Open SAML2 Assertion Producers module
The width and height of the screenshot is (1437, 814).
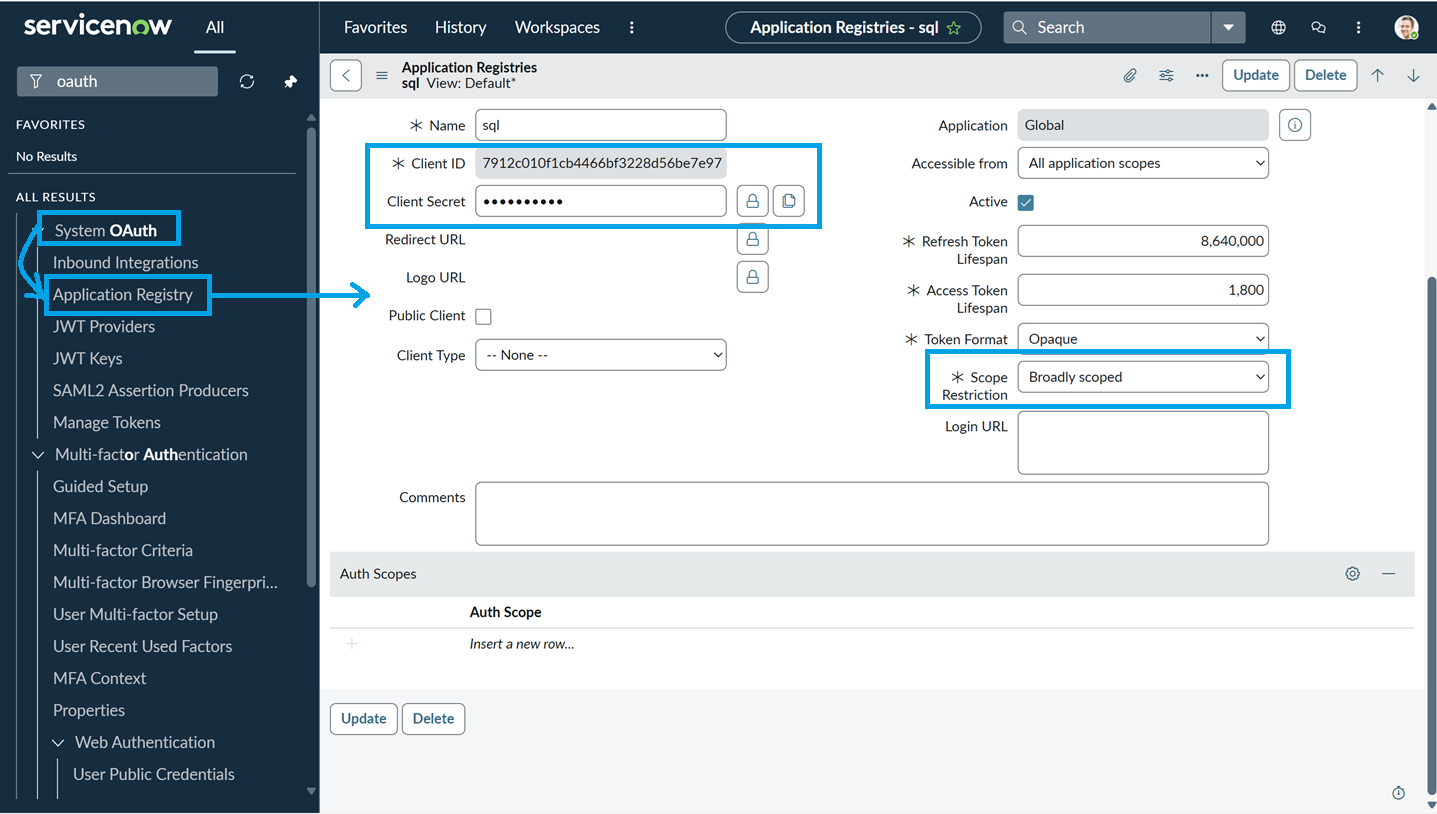coord(151,391)
